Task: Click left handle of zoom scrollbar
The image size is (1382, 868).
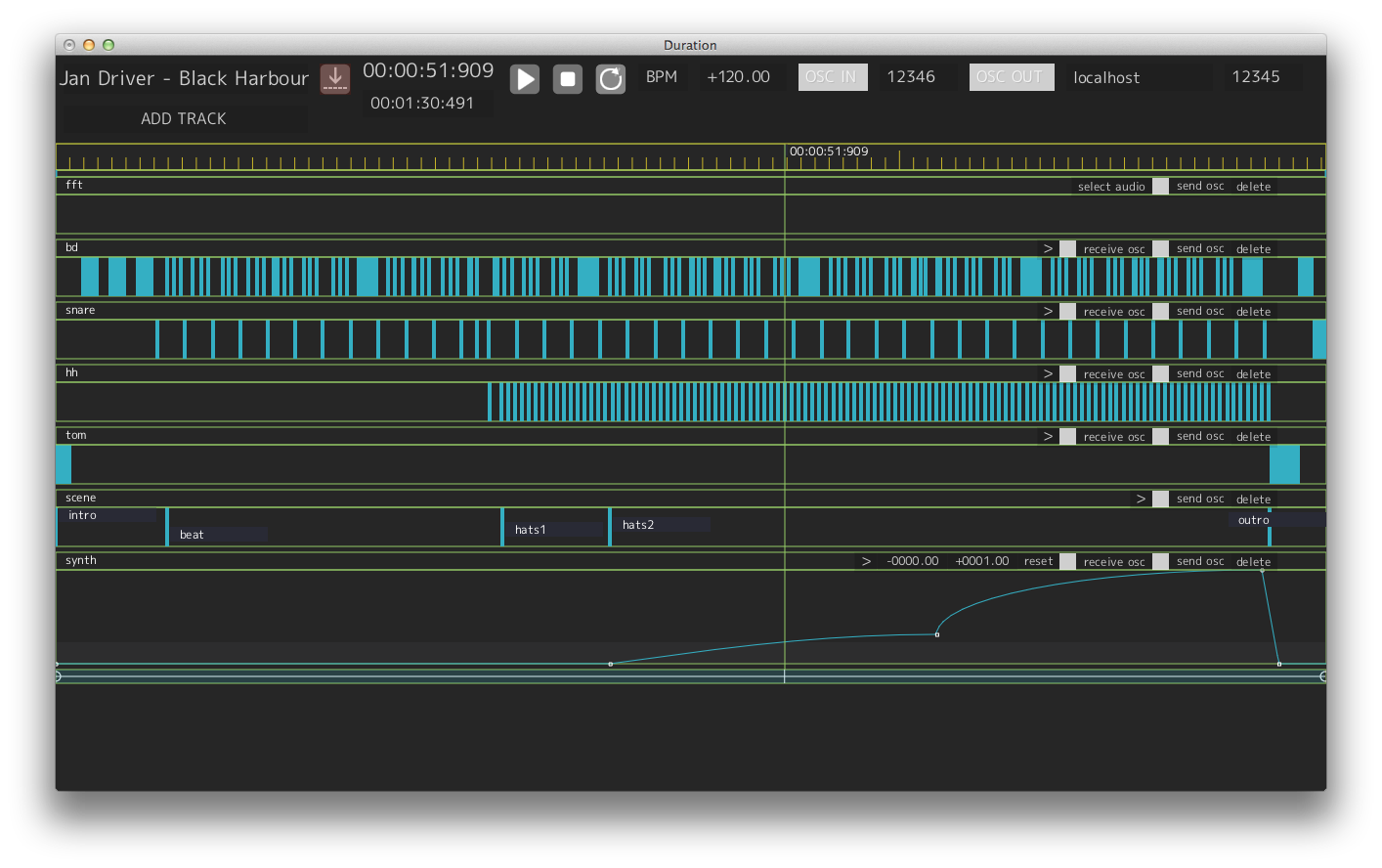Action: tap(58, 676)
